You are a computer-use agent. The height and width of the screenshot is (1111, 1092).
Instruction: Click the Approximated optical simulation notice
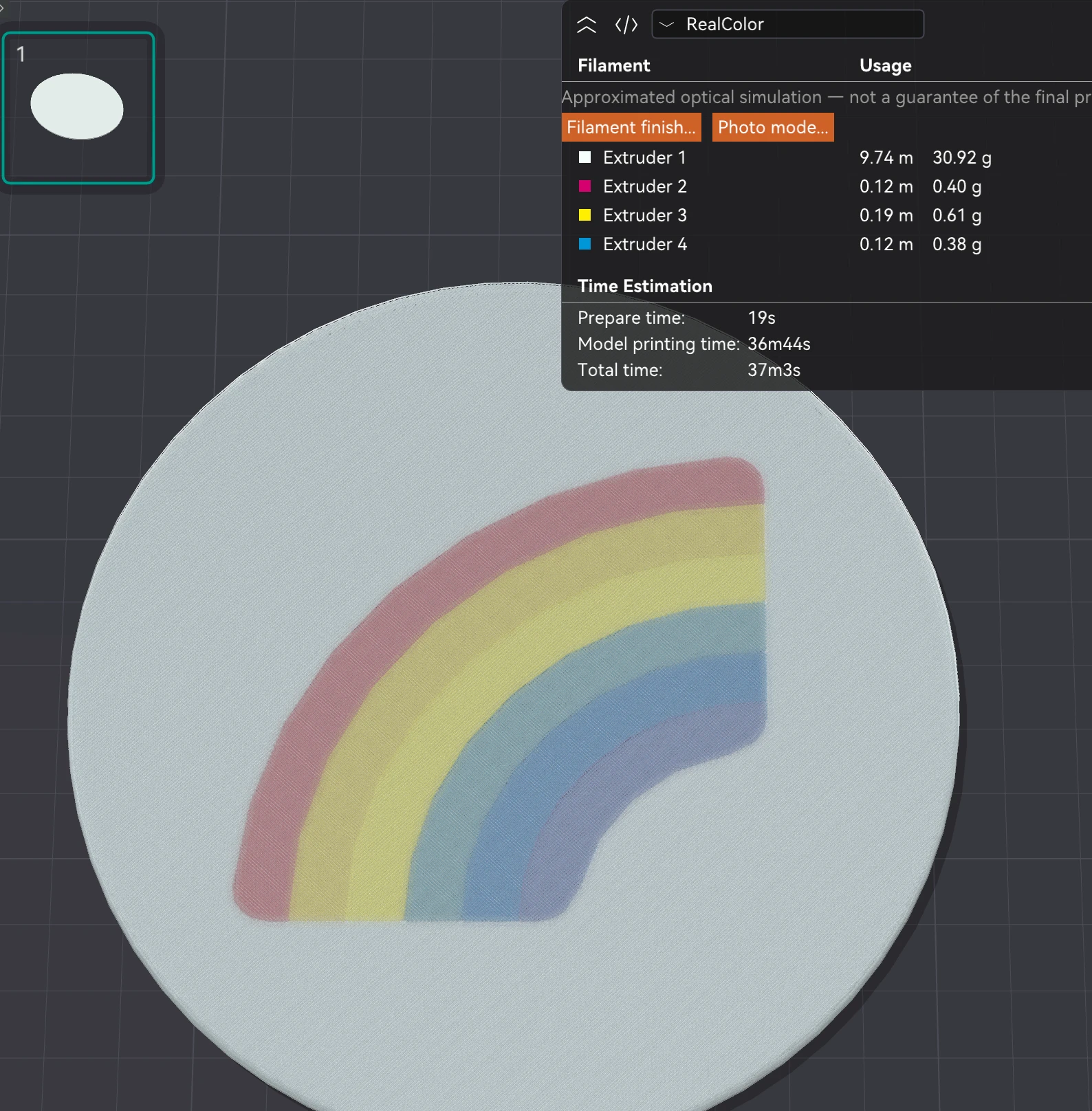point(827,97)
